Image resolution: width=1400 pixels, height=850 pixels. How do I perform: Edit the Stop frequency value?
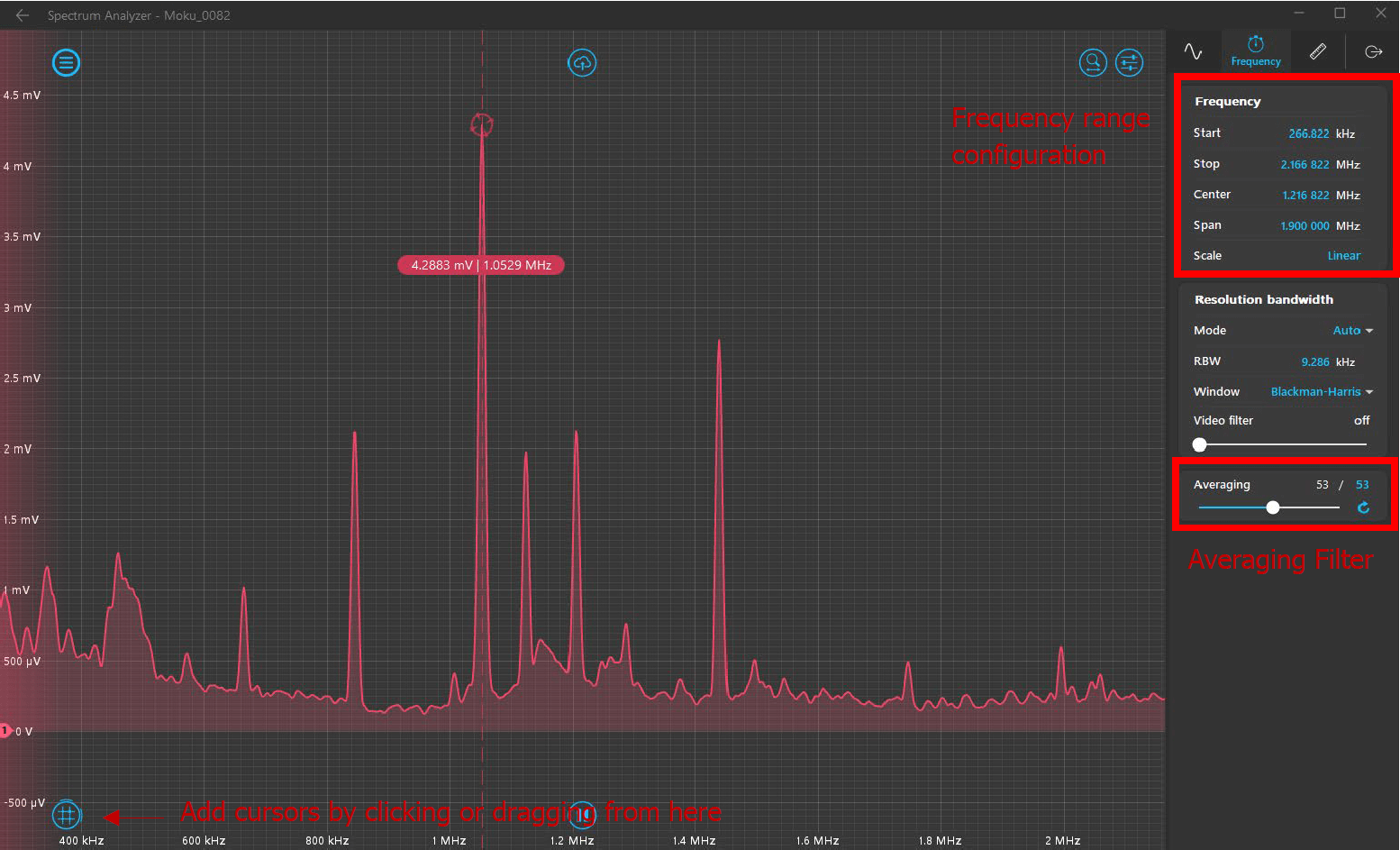coord(1305,165)
